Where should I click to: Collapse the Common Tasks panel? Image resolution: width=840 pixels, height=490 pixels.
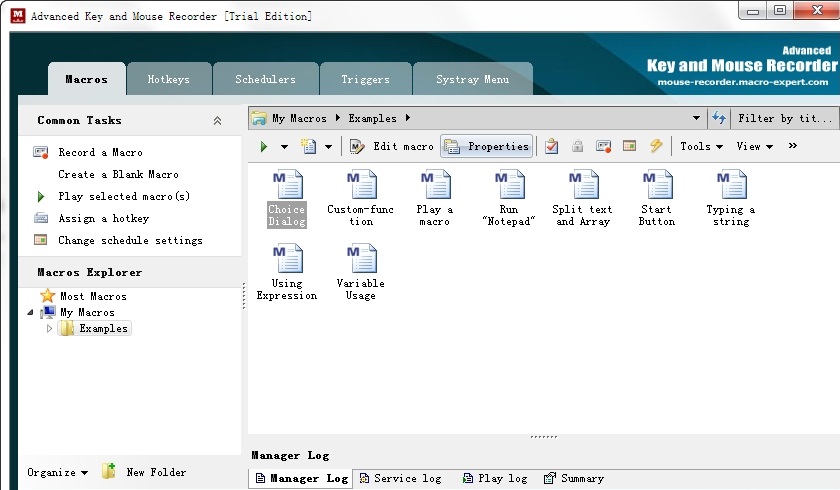217,120
